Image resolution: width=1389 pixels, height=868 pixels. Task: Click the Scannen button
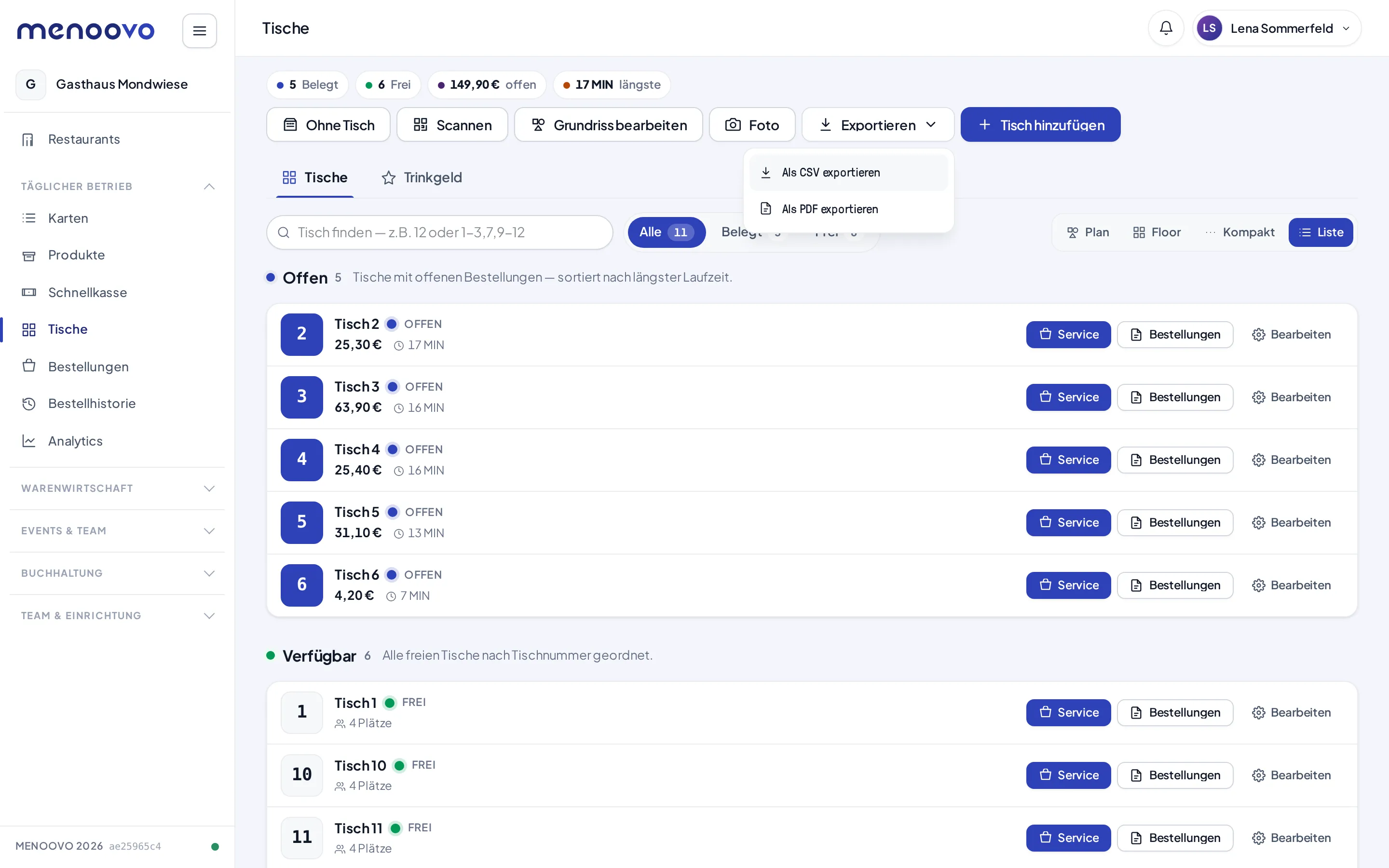point(452,124)
